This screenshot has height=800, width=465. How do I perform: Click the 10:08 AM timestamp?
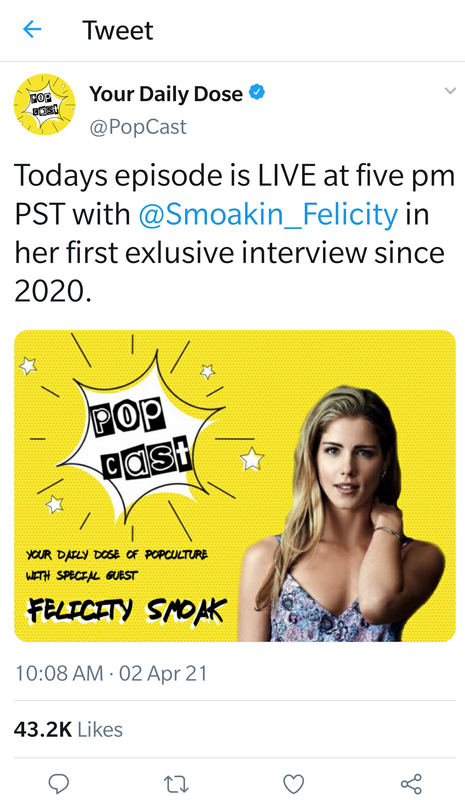[x=59, y=673]
